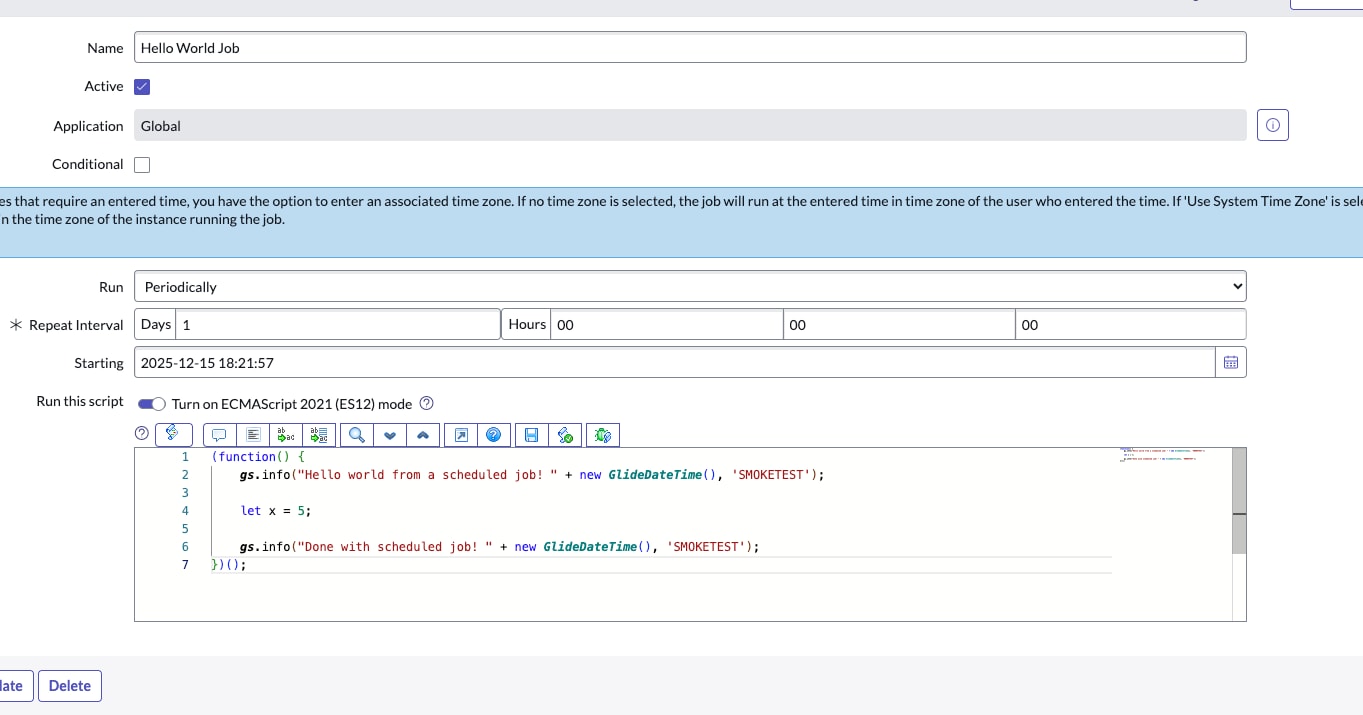This screenshot has height=715, width=1363.
Task: Toggle comments using the comment bubble icon
Action: (218, 434)
